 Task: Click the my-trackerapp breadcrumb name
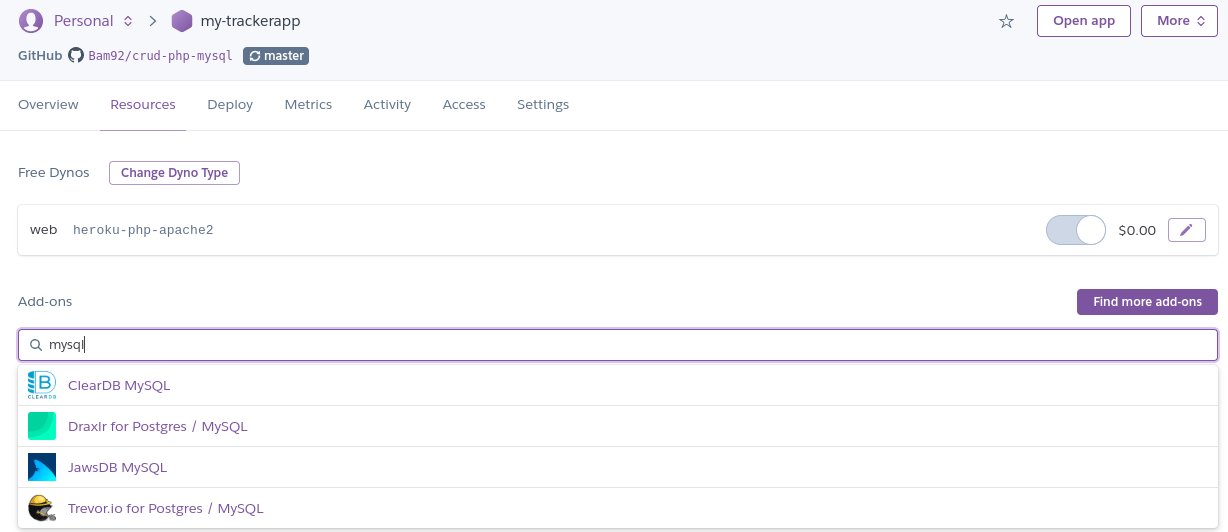tap(250, 21)
